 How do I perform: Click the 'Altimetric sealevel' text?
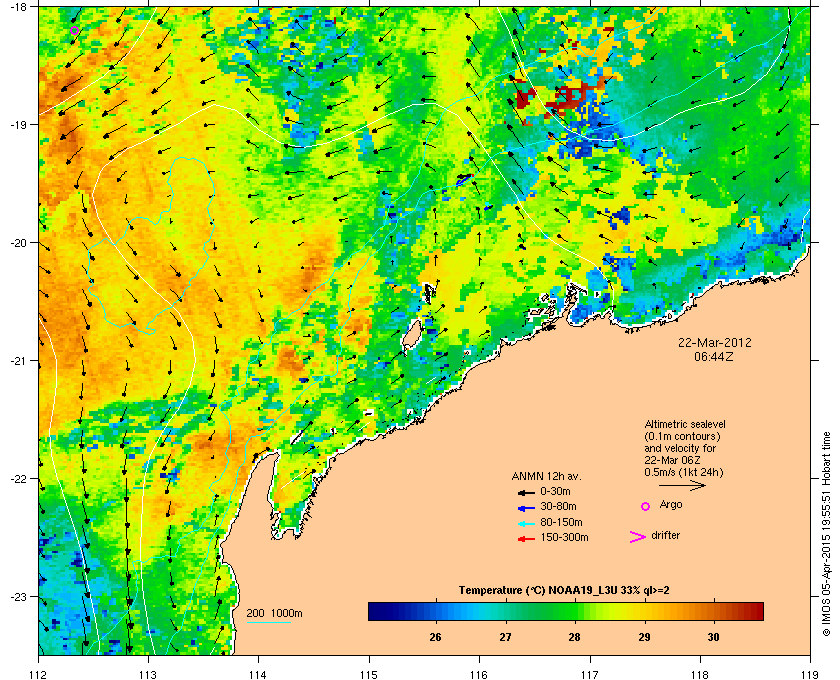coord(685,424)
